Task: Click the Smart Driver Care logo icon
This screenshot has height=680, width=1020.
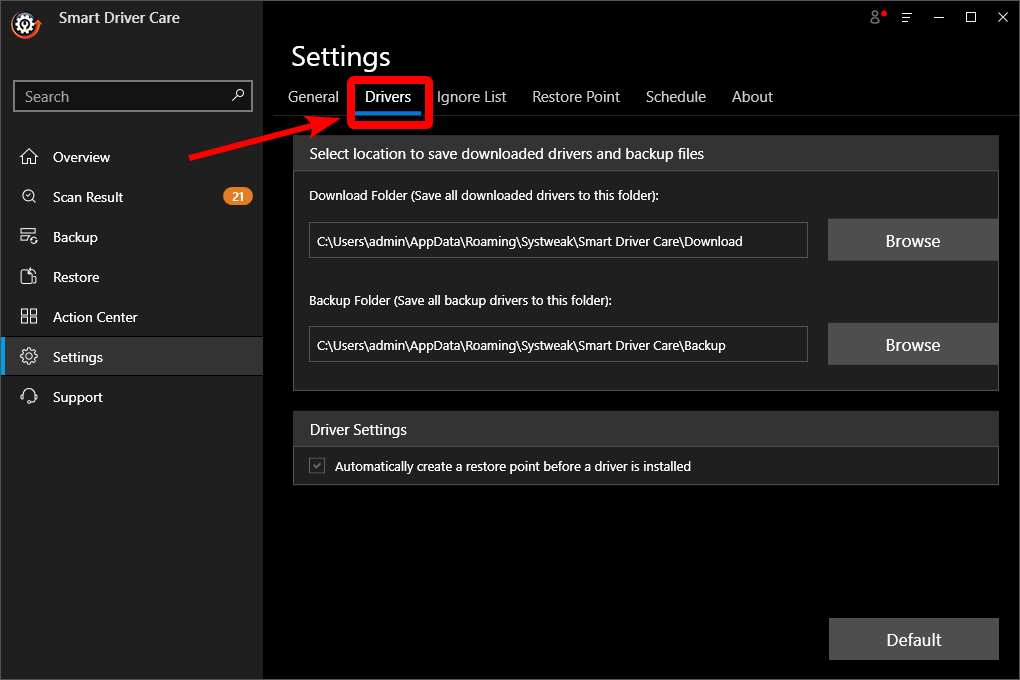Action: pos(26,25)
